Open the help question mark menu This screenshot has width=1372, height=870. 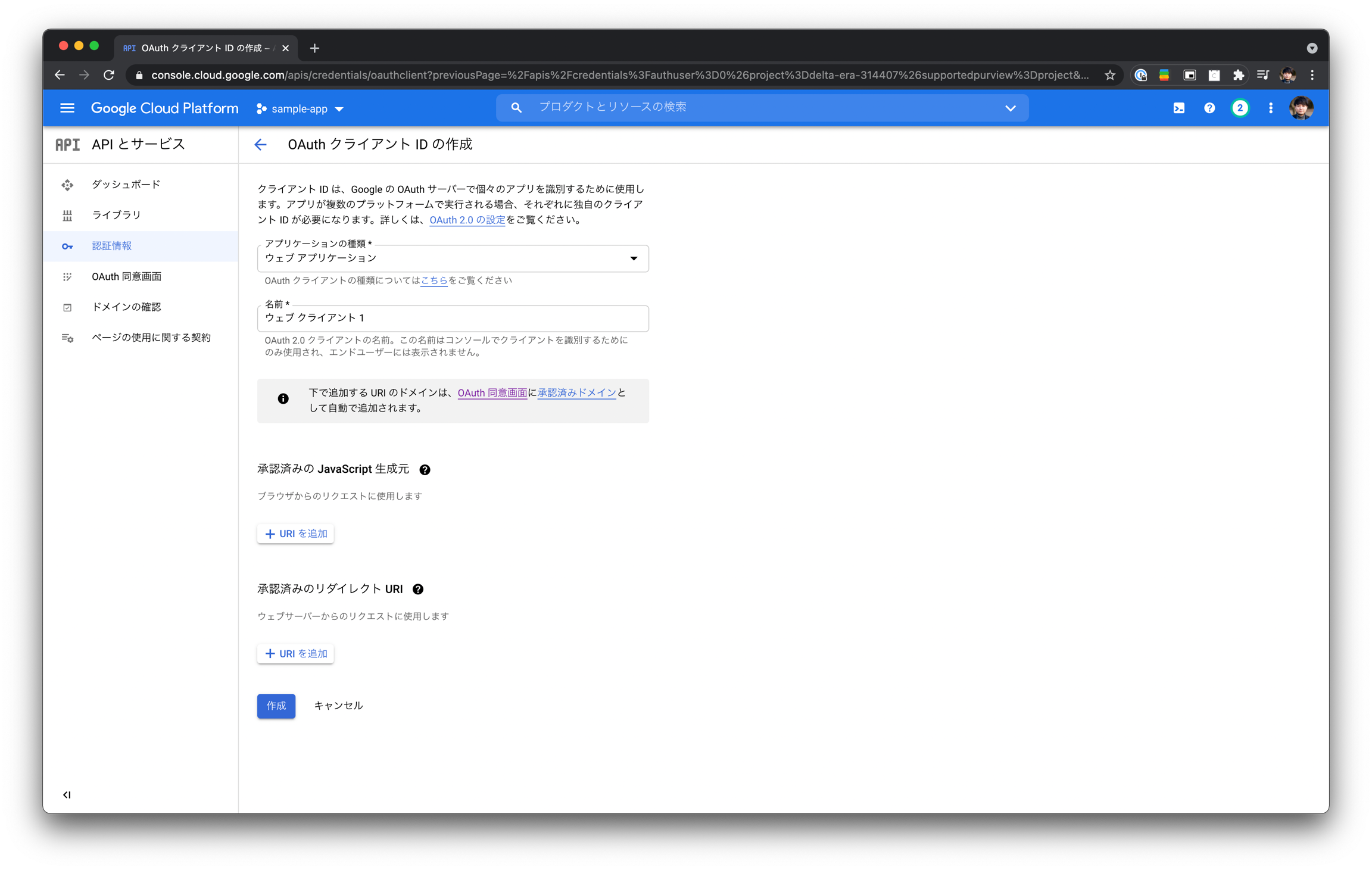[1209, 108]
